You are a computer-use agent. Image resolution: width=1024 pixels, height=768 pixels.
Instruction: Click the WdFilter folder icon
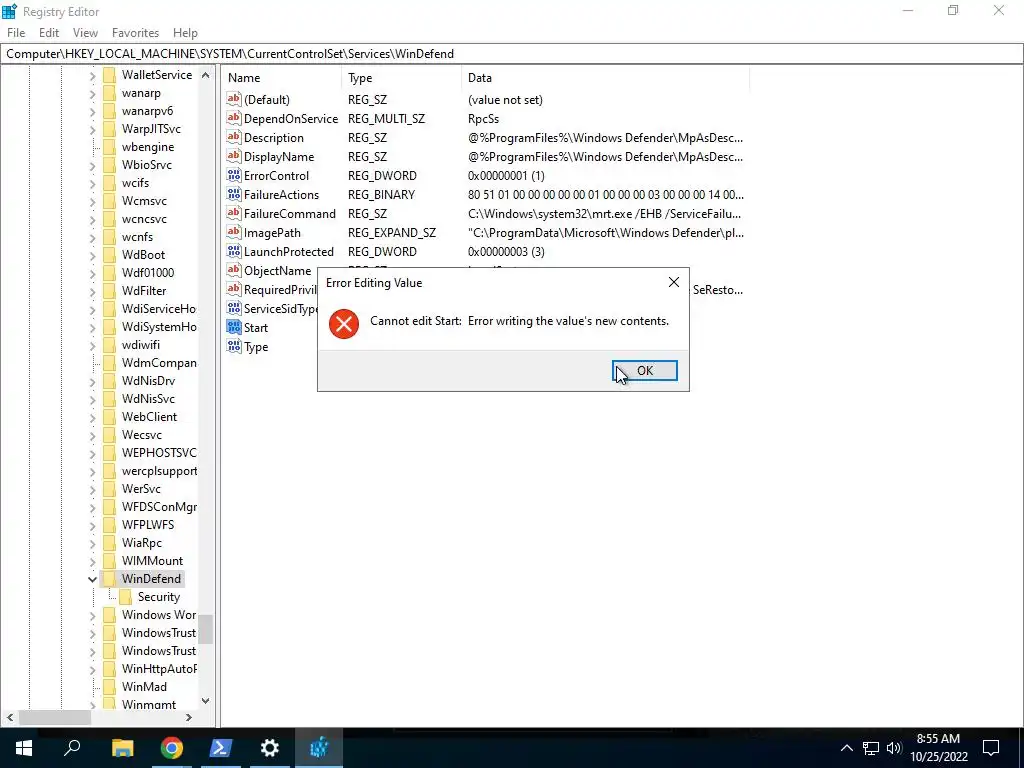pyautogui.click(x=110, y=291)
